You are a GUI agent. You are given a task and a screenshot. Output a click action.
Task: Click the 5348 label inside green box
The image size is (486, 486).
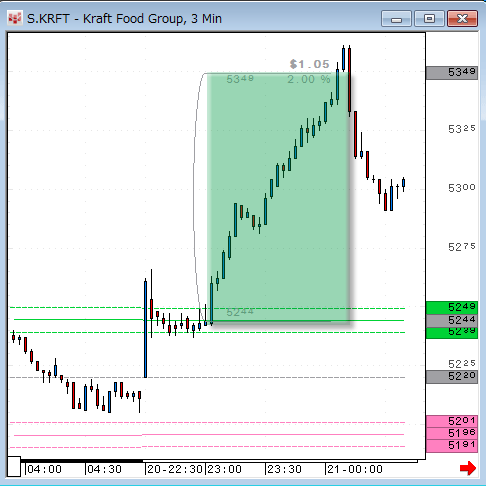coord(240,79)
